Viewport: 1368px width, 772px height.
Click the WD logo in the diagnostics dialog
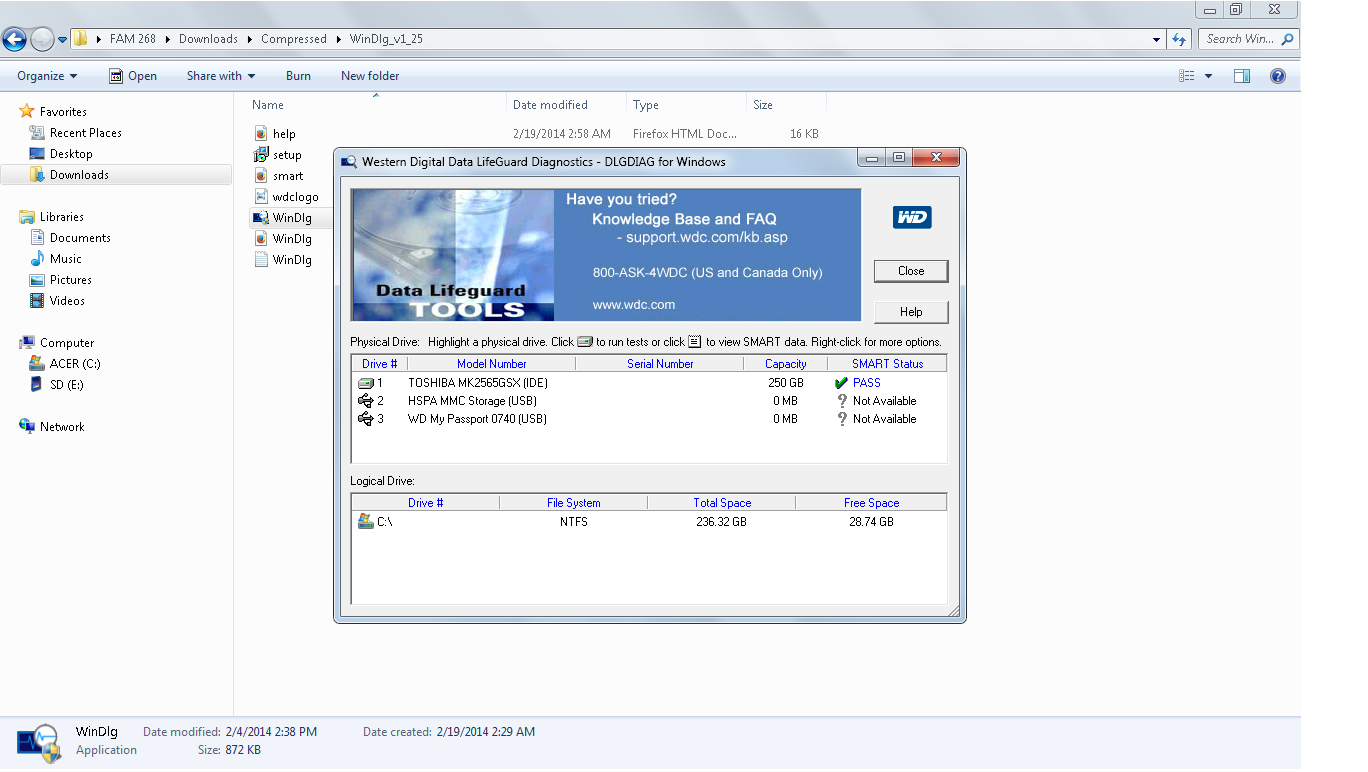click(912, 217)
